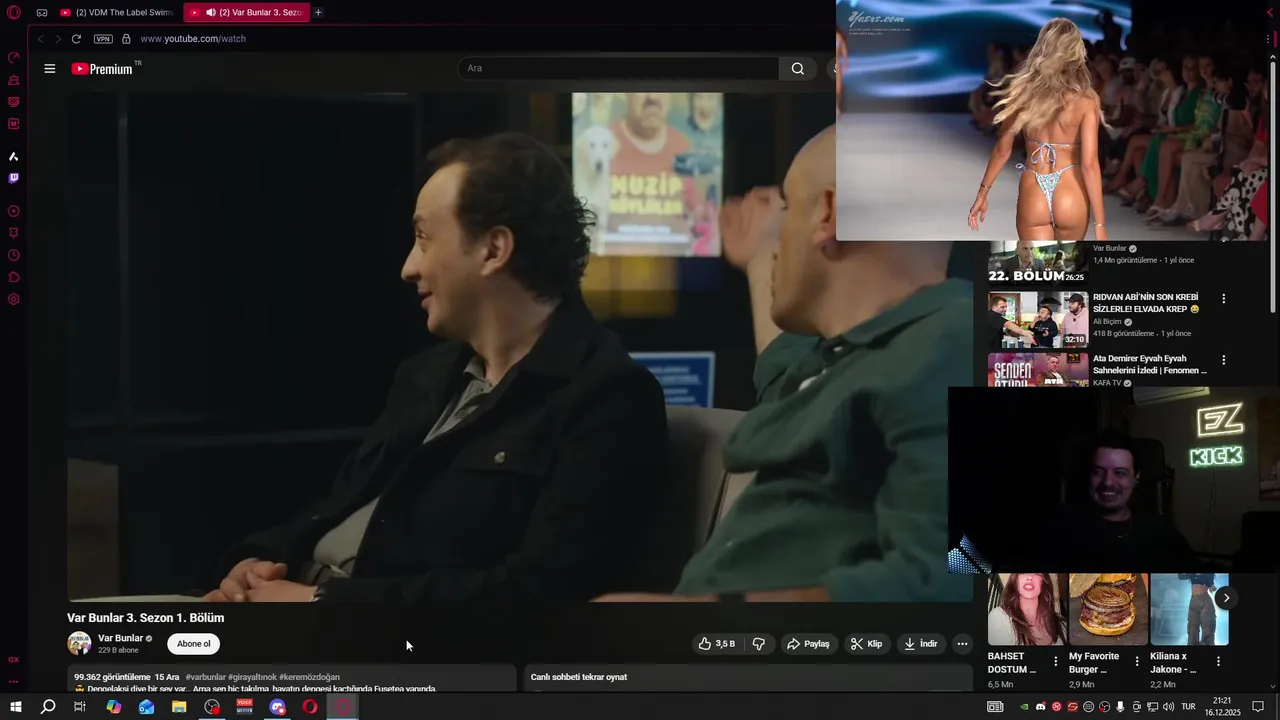Open GX Cleaner icon in sidebar
Viewport: 1280px width, 720px height.
click(x=14, y=80)
